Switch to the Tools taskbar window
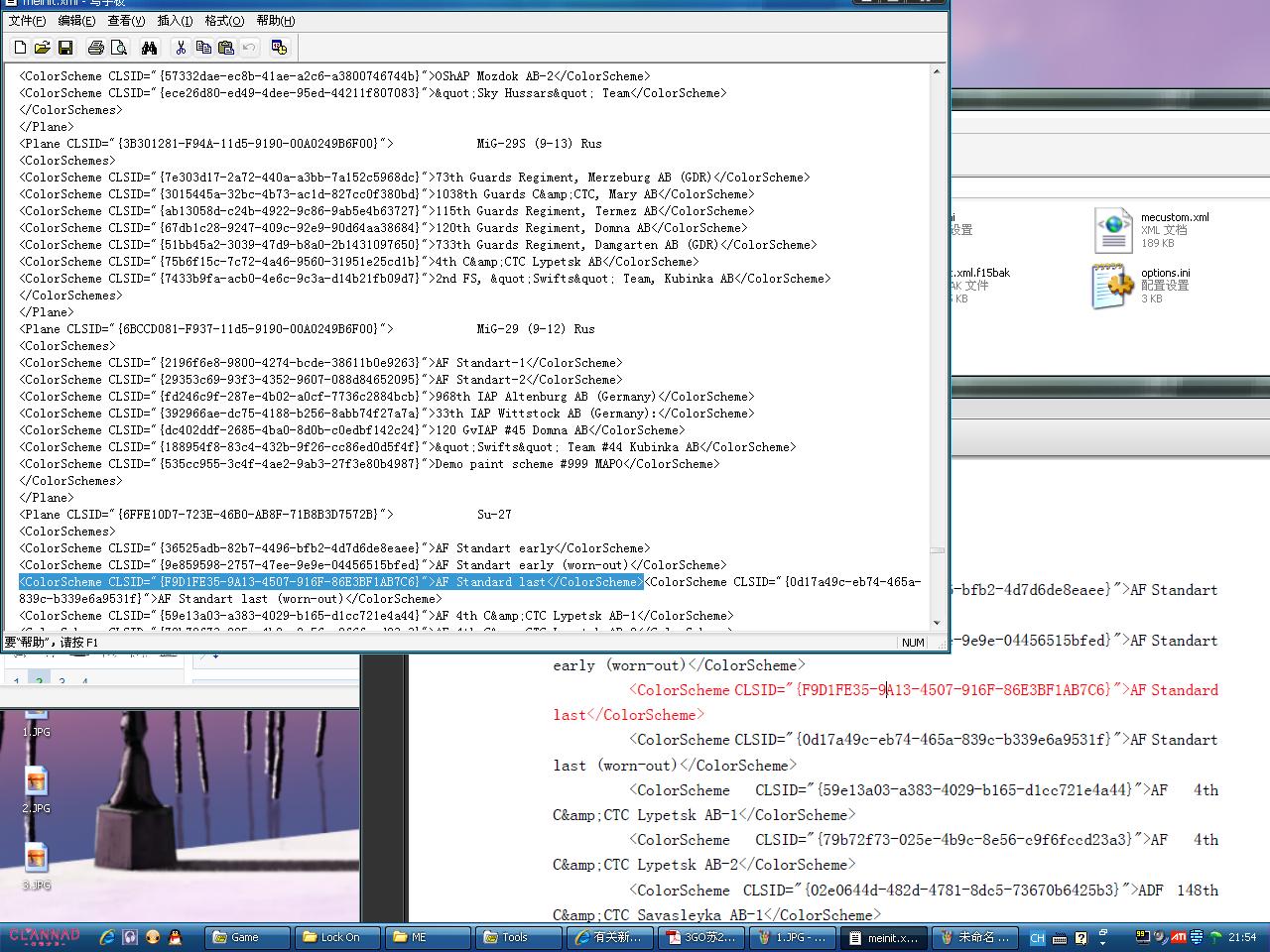Screen dimensions: 1270x952 (x=518, y=937)
